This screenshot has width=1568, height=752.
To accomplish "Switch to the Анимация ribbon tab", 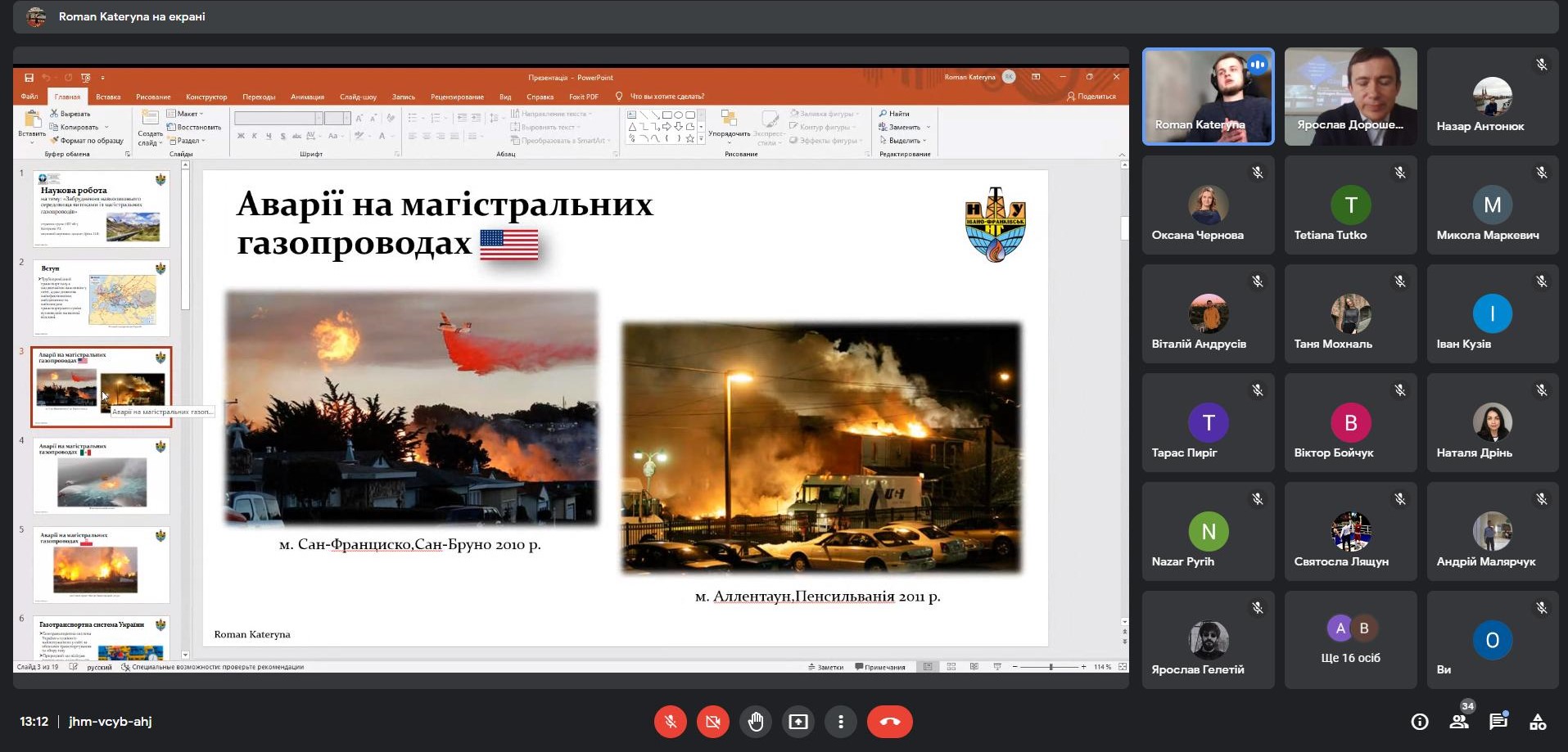I will [x=307, y=97].
